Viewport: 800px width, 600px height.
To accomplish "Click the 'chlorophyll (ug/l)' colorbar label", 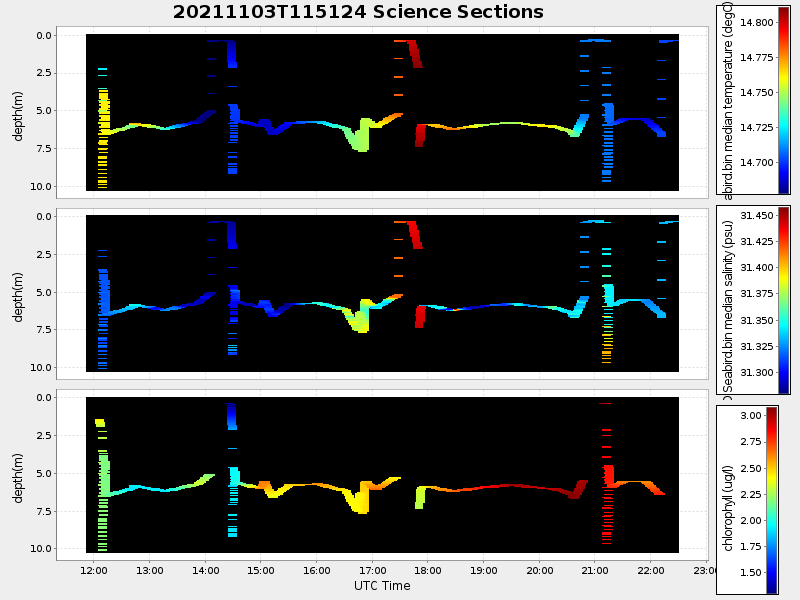I will click(728, 508).
